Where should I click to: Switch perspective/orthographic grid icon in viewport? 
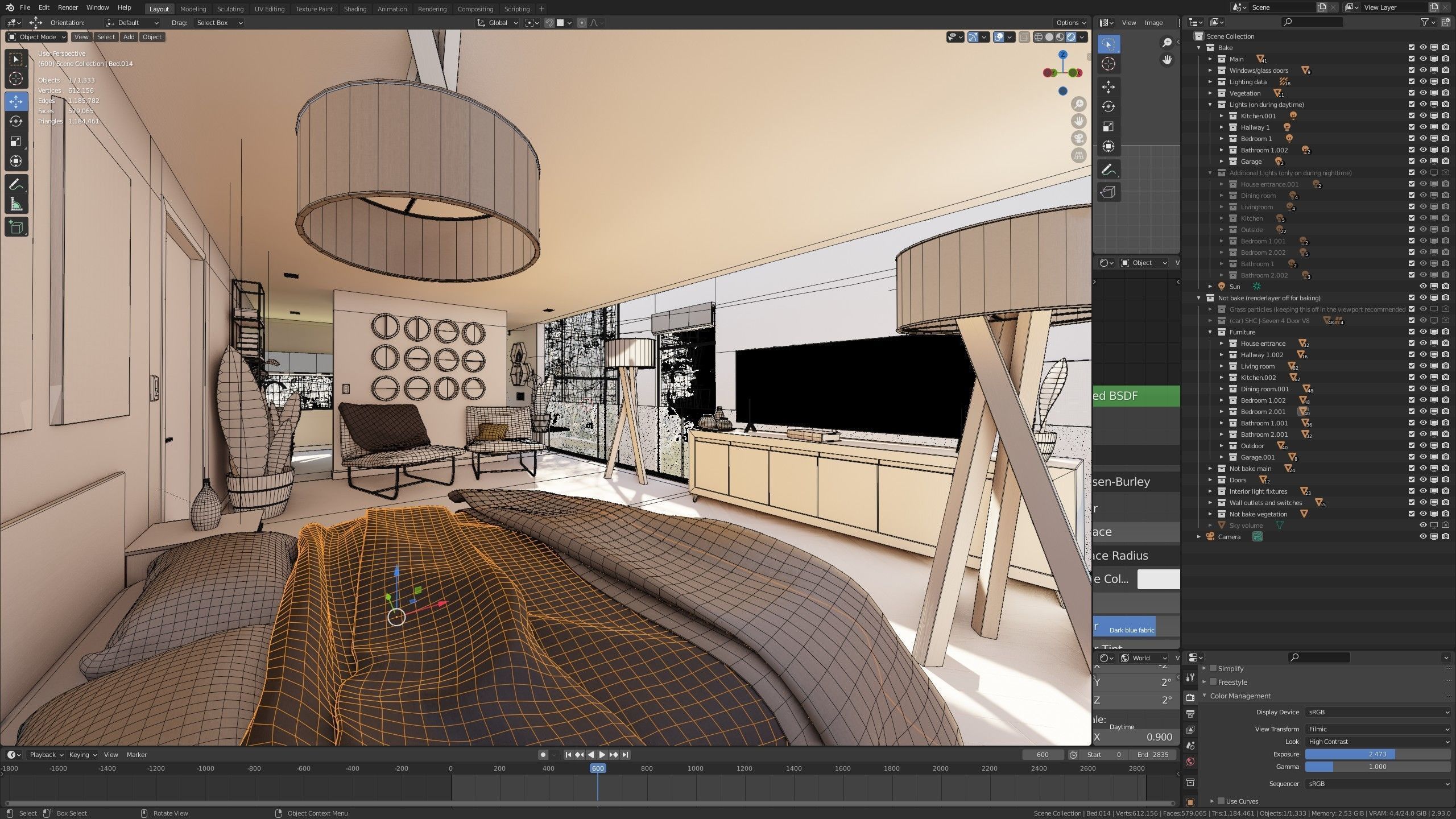1078,155
